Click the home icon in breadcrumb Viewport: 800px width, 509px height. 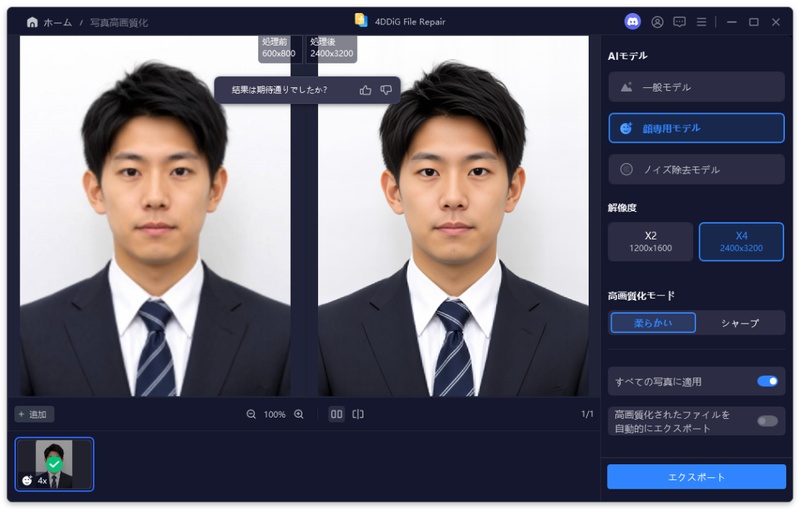pos(32,22)
